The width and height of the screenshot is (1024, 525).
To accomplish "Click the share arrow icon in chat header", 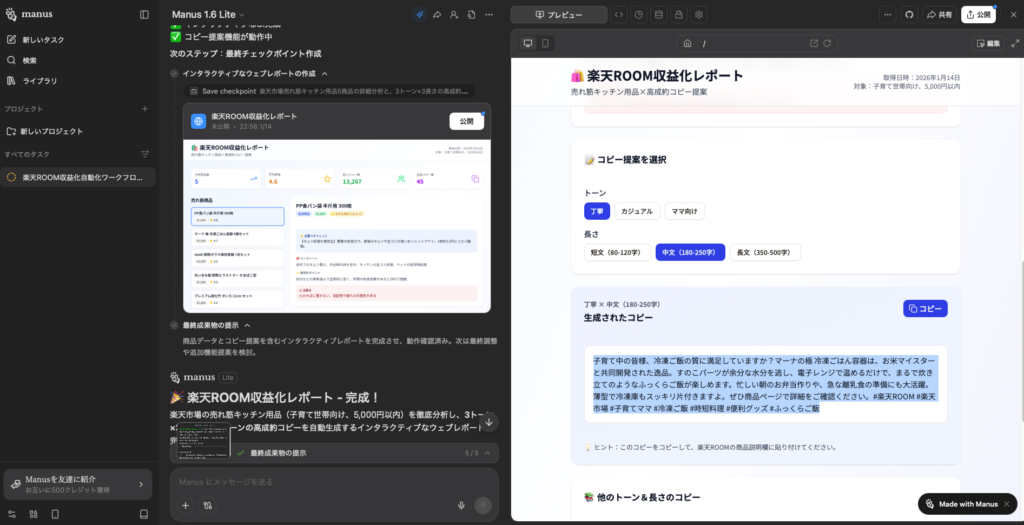I will tap(437, 14).
